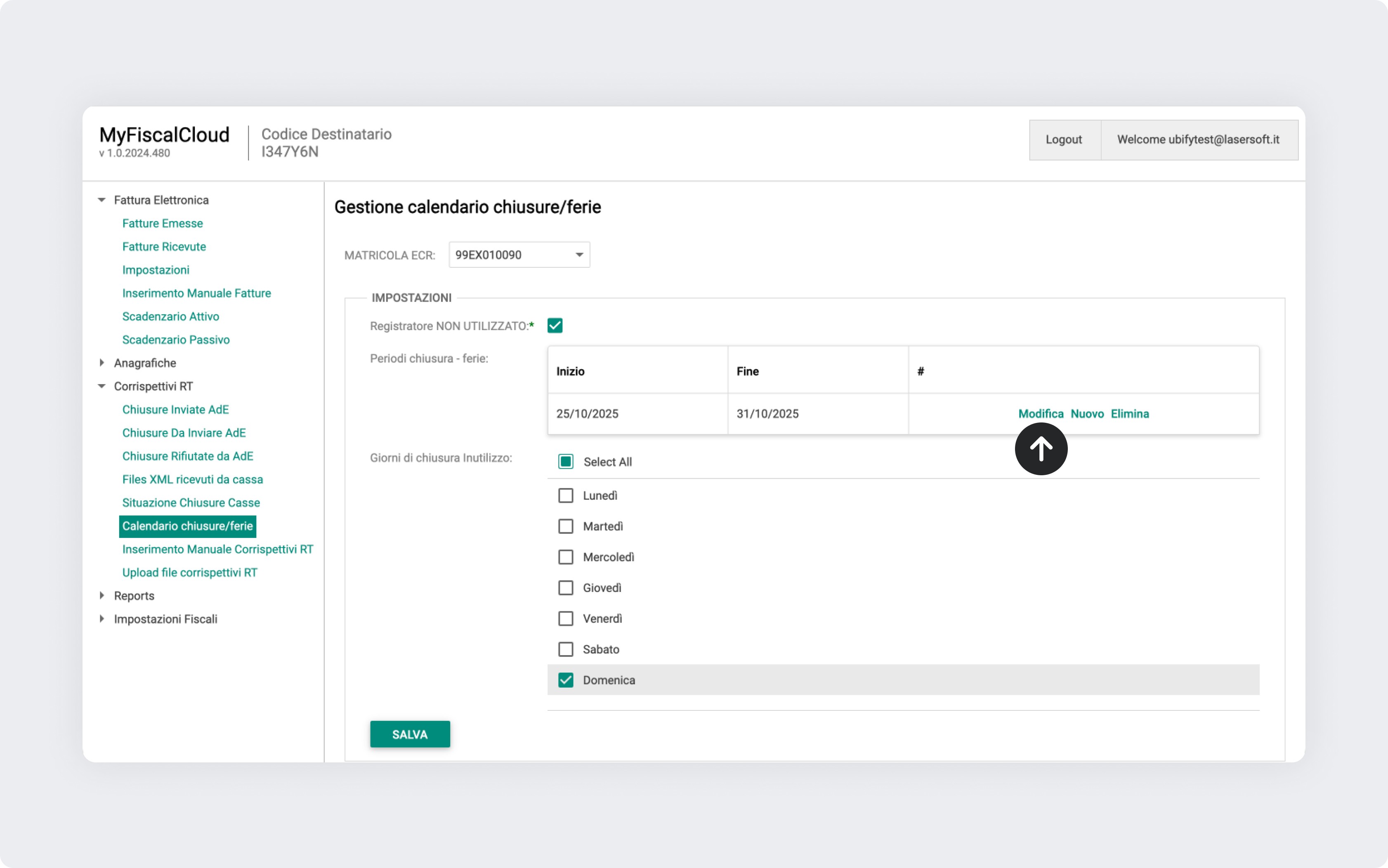Go to Chiusure Inviate AdE
The width and height of the screenshot is (1388, 868).
coord(175,409)
